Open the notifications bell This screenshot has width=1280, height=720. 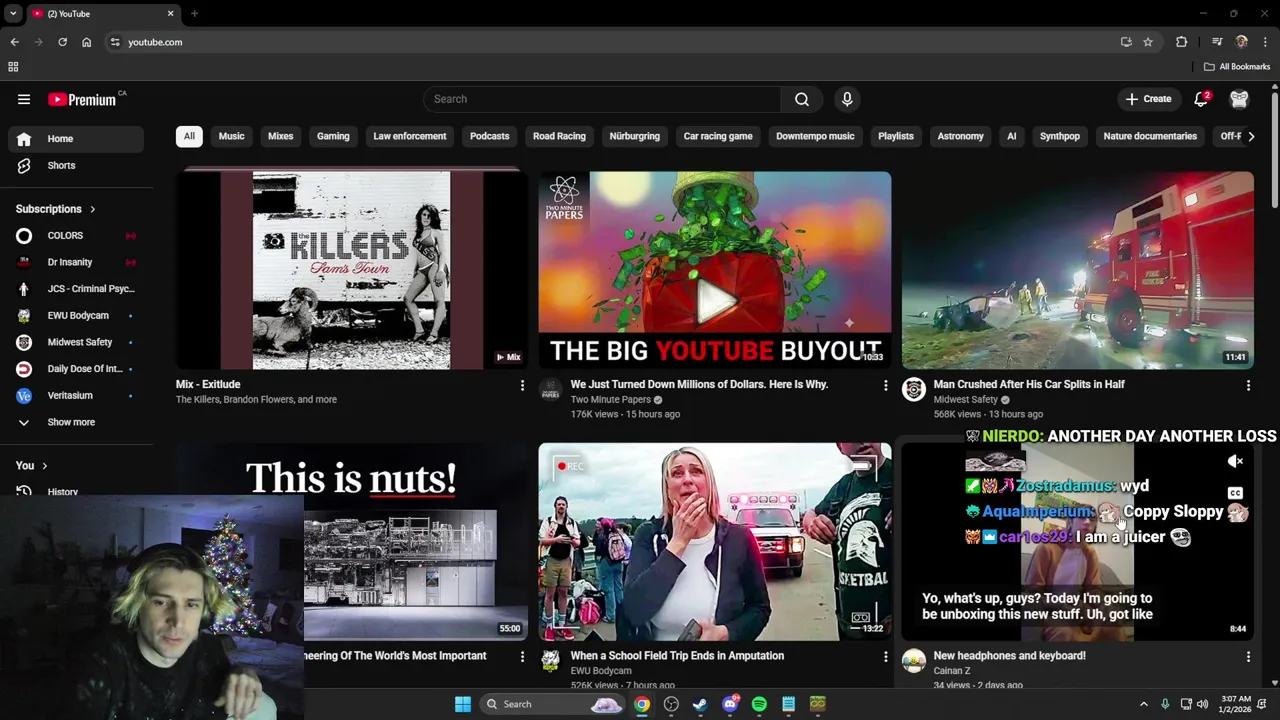[1201, 99]
